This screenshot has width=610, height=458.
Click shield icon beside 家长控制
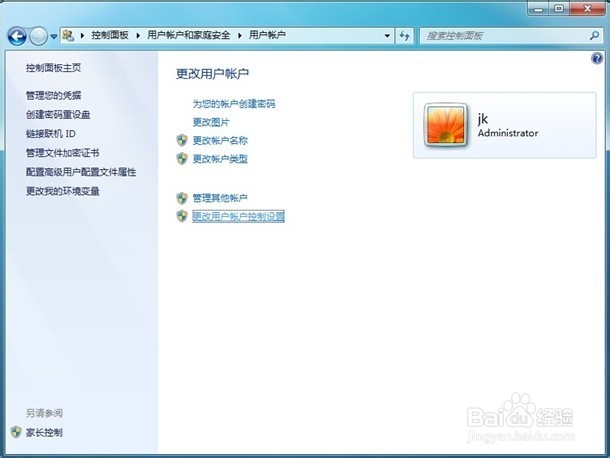tap(16, 432)
